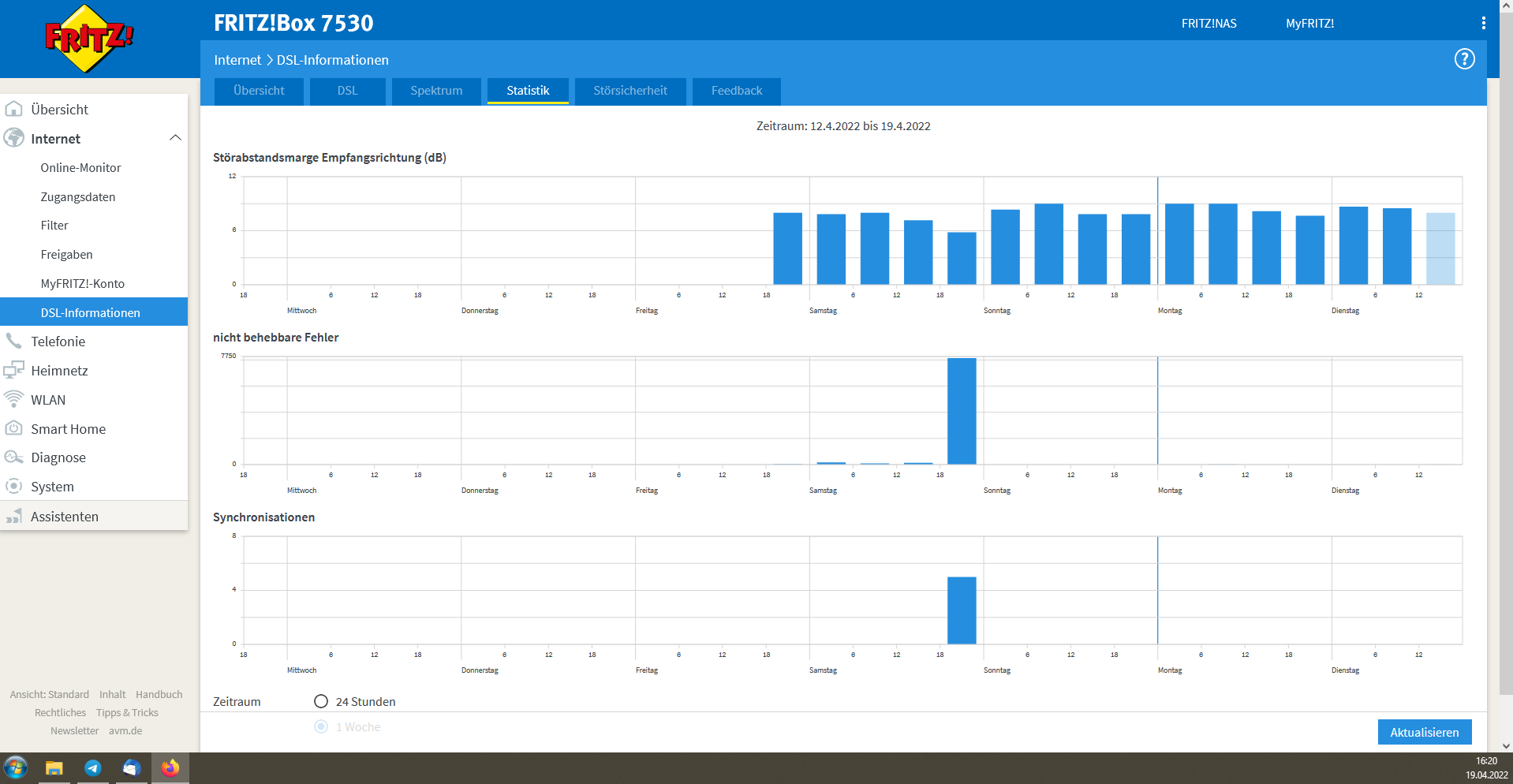
Task: Open the help question mark icon
Action: 1464,59
